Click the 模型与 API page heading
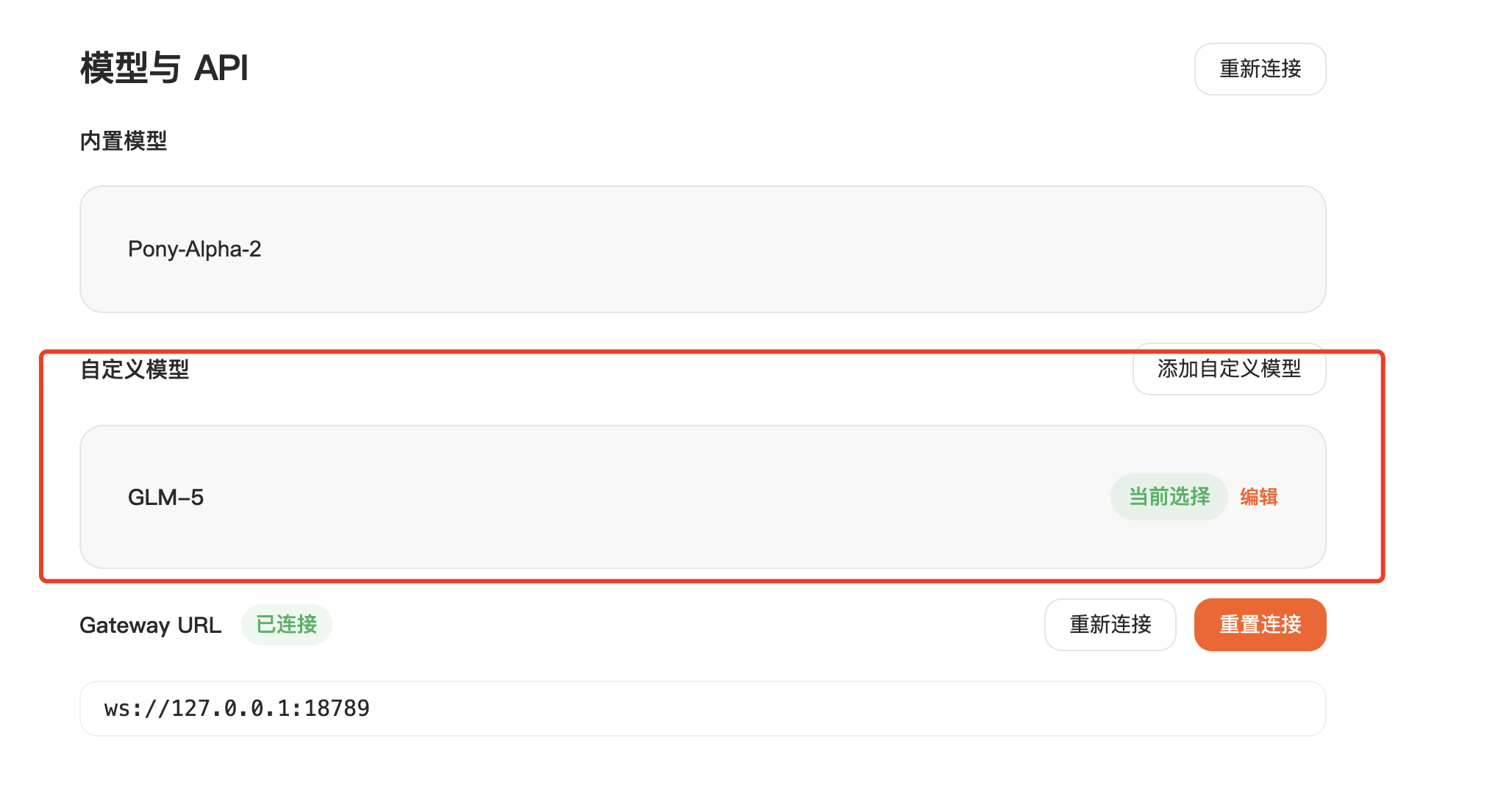Viewport: 1512px width, 810px height. pos(164,68)
